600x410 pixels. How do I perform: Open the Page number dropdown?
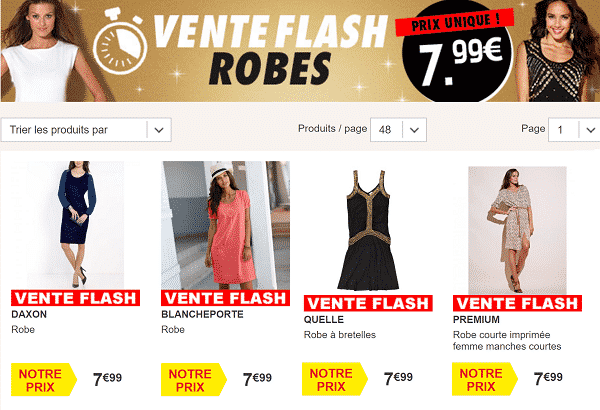(574, 130)
